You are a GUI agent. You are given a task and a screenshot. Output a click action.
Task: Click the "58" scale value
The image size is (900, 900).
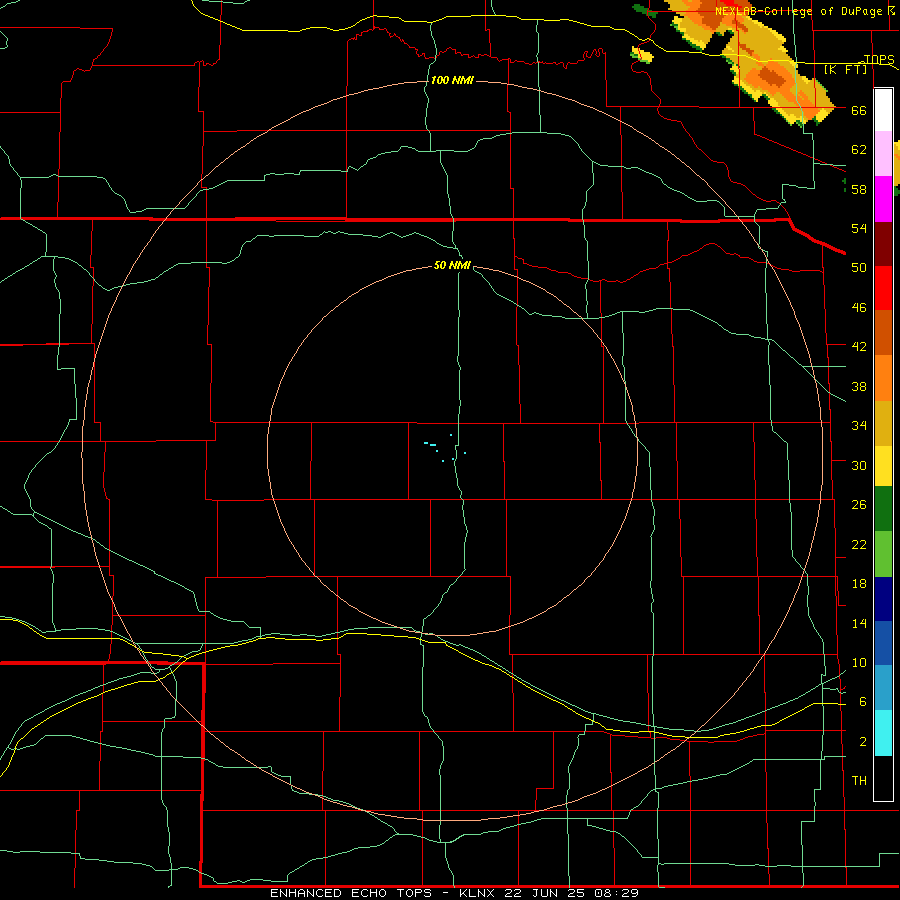click(859, 189)
